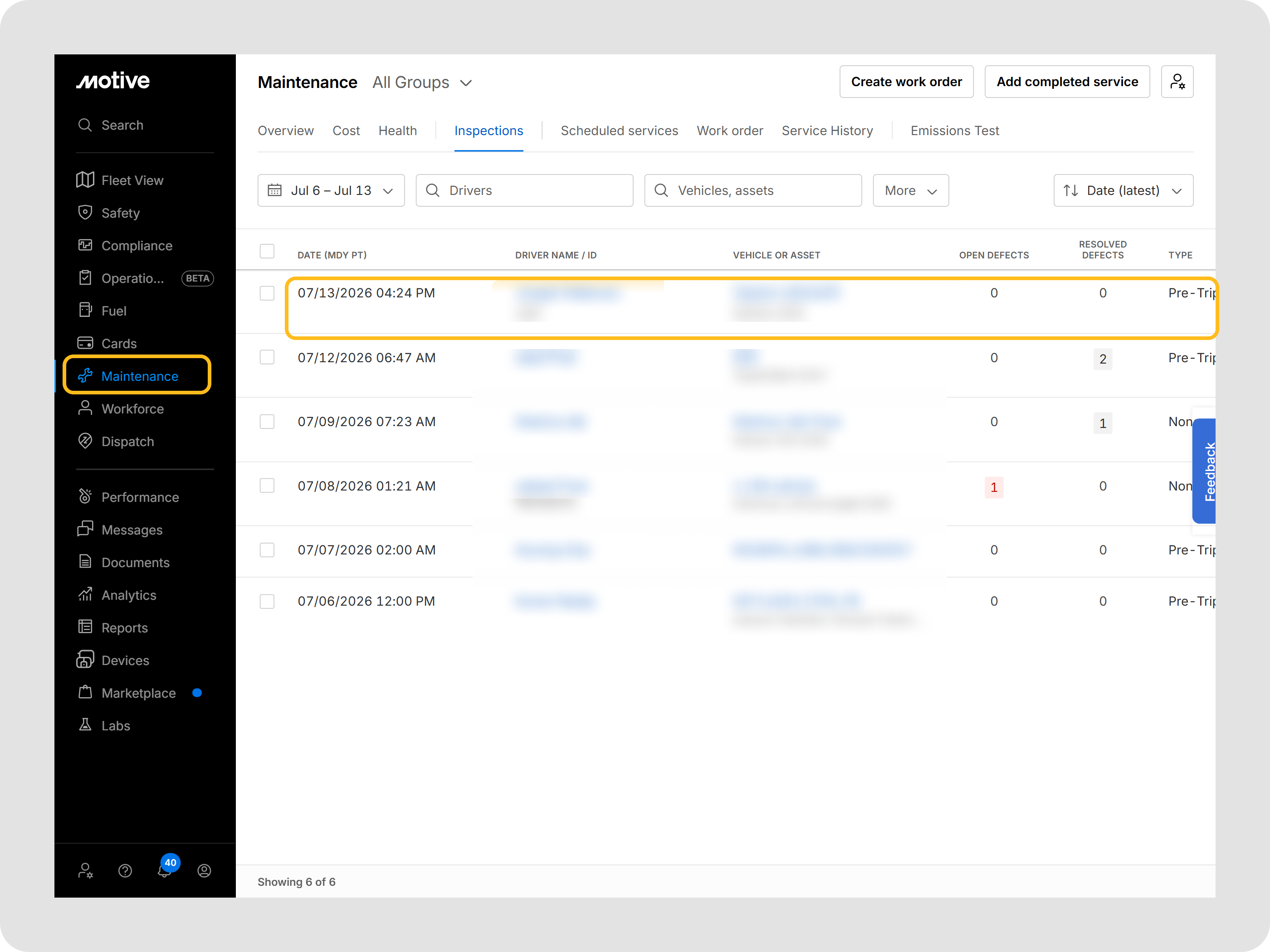Viewport: 1270px width, 952px height.
Task: Check the select-all checkbox in table header
Action: (x=267, y=251)
